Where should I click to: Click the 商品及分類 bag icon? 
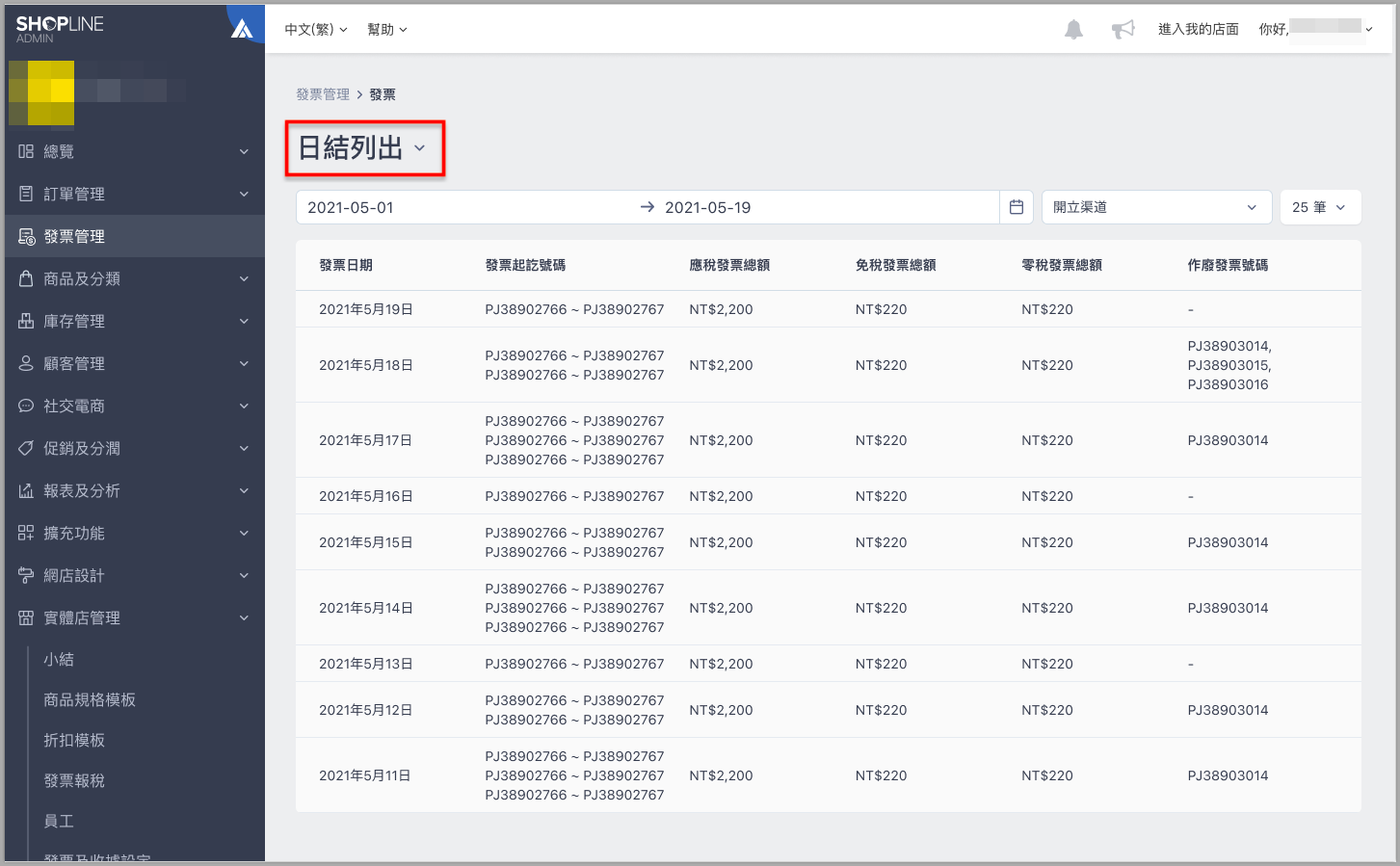coord(26,278)
